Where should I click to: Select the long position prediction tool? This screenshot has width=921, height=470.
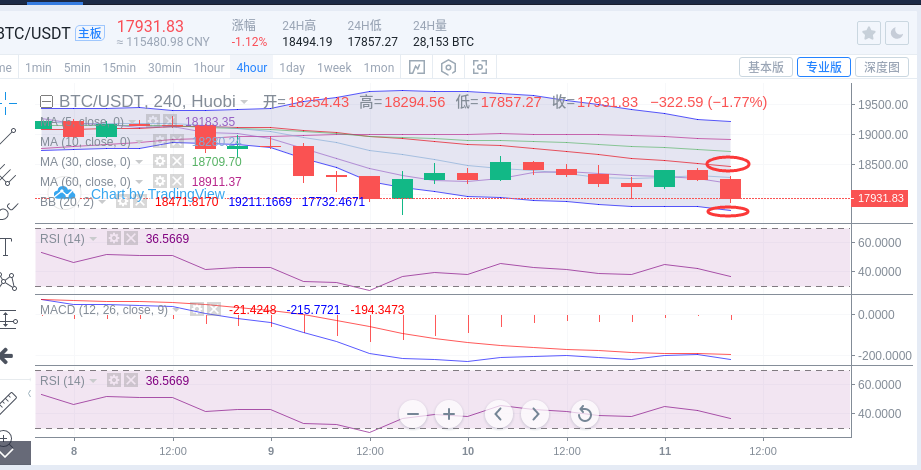click(x=8, y=319)
